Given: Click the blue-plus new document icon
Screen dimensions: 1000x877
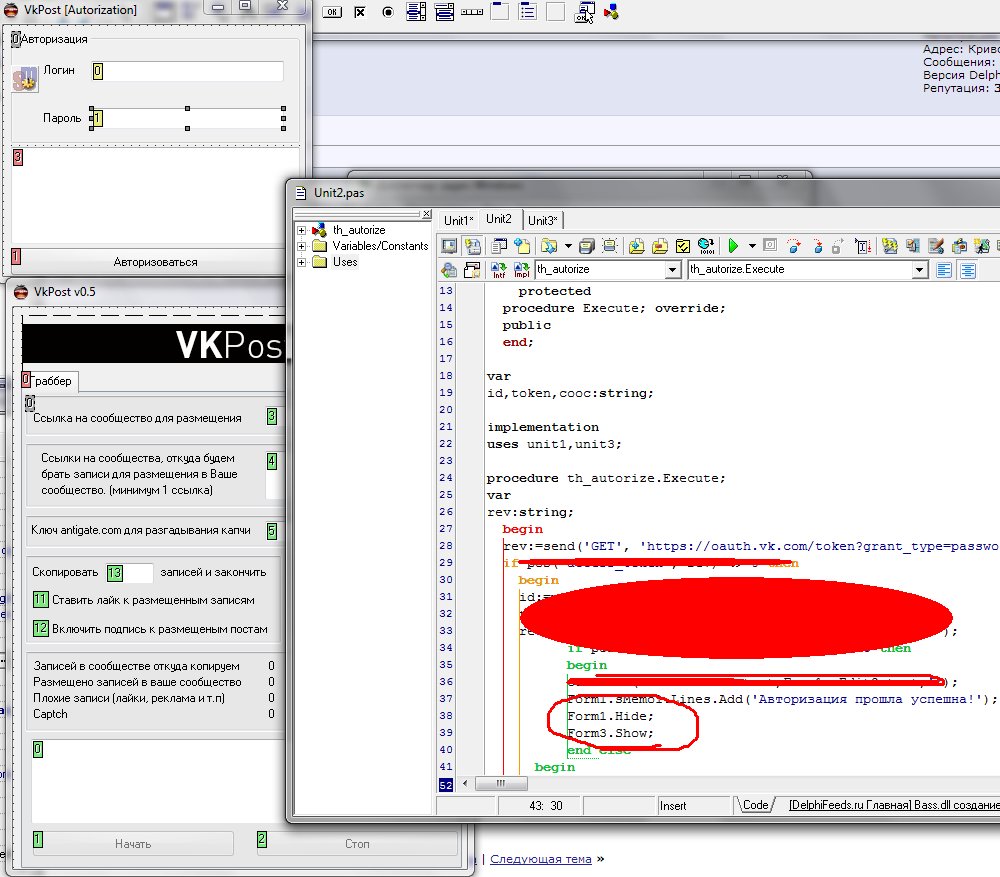Looking at the screenshot, I should [522, 246].
